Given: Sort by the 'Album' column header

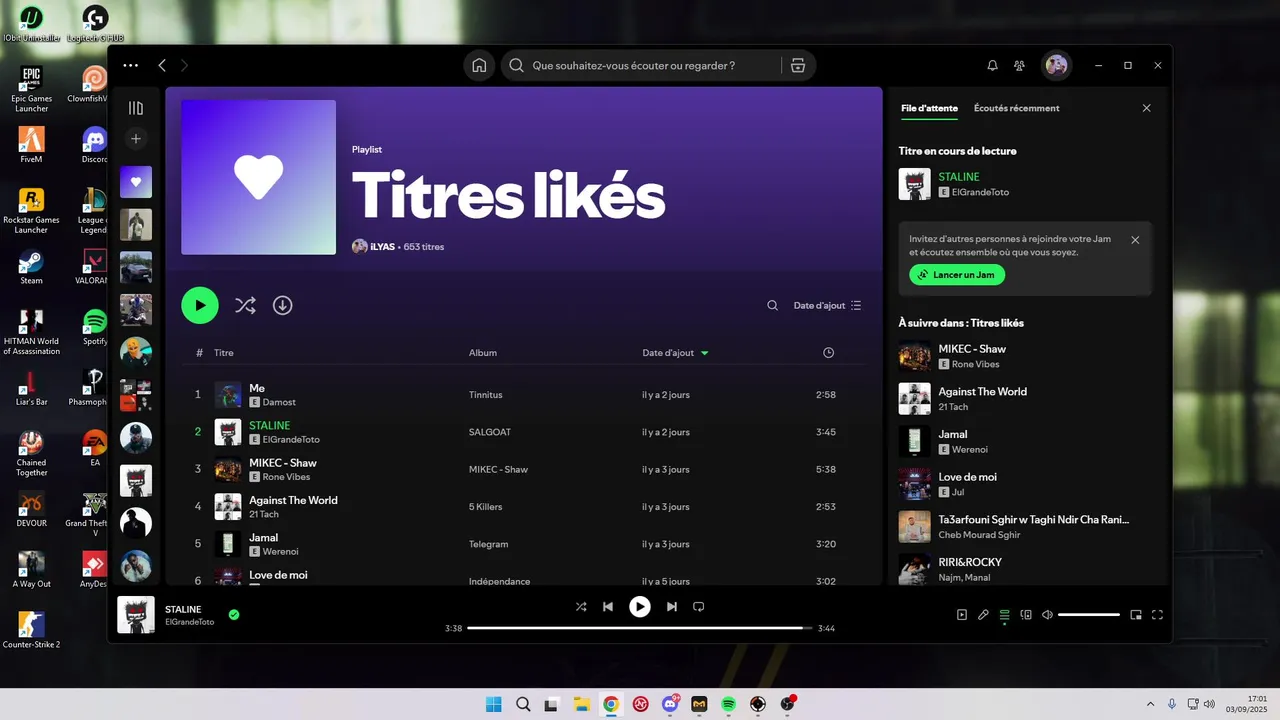Looking at the screenshot, I should pos(483,353).
